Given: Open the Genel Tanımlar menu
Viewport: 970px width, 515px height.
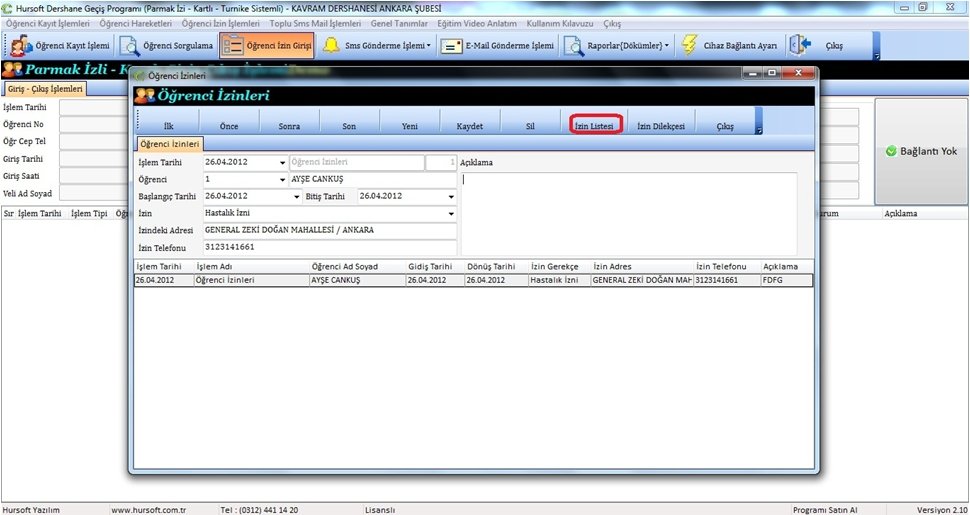Looking at the screenshot, I should coord(400,23).
